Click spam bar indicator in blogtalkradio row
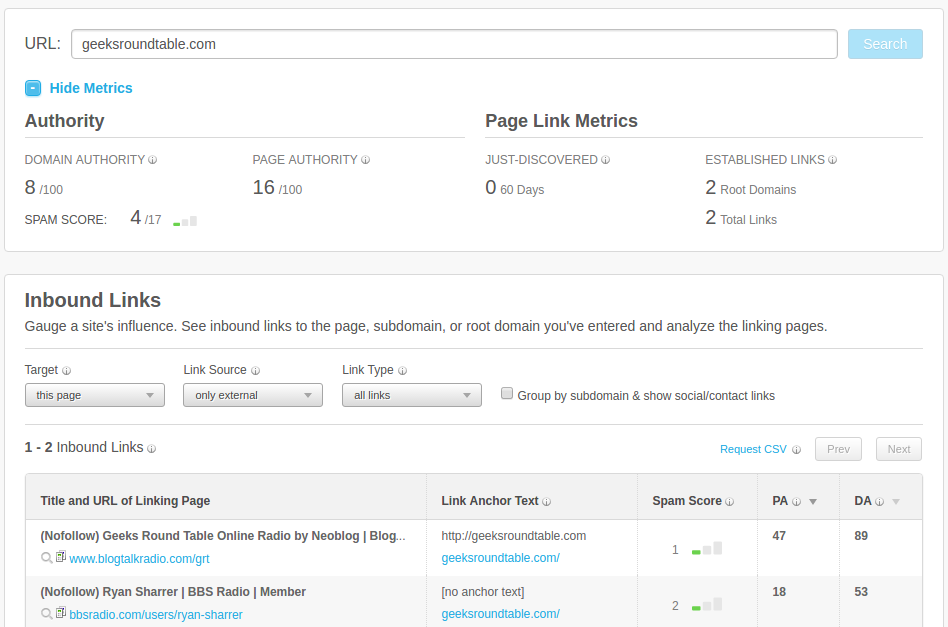 point(707,548)
